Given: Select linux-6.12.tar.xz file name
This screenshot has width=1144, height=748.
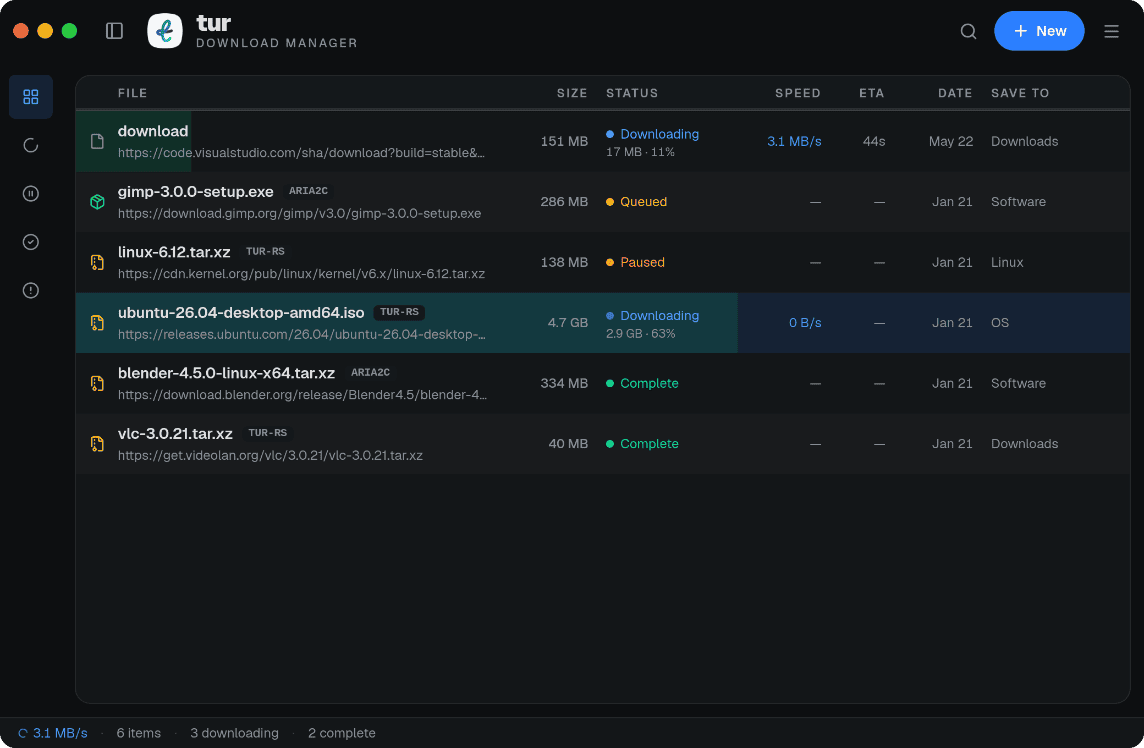Looking at the screenshot, I should click(174, 252).
